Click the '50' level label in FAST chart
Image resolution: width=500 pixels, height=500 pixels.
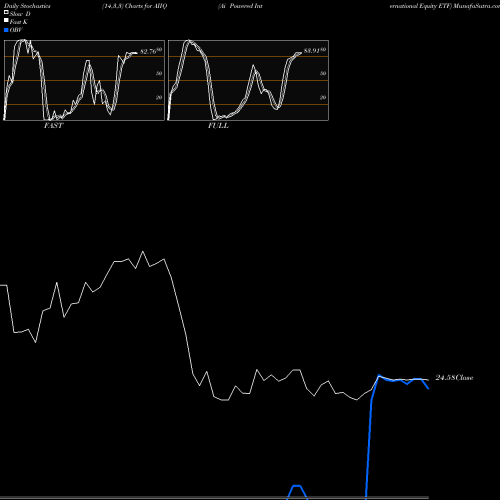coord(159,74)
